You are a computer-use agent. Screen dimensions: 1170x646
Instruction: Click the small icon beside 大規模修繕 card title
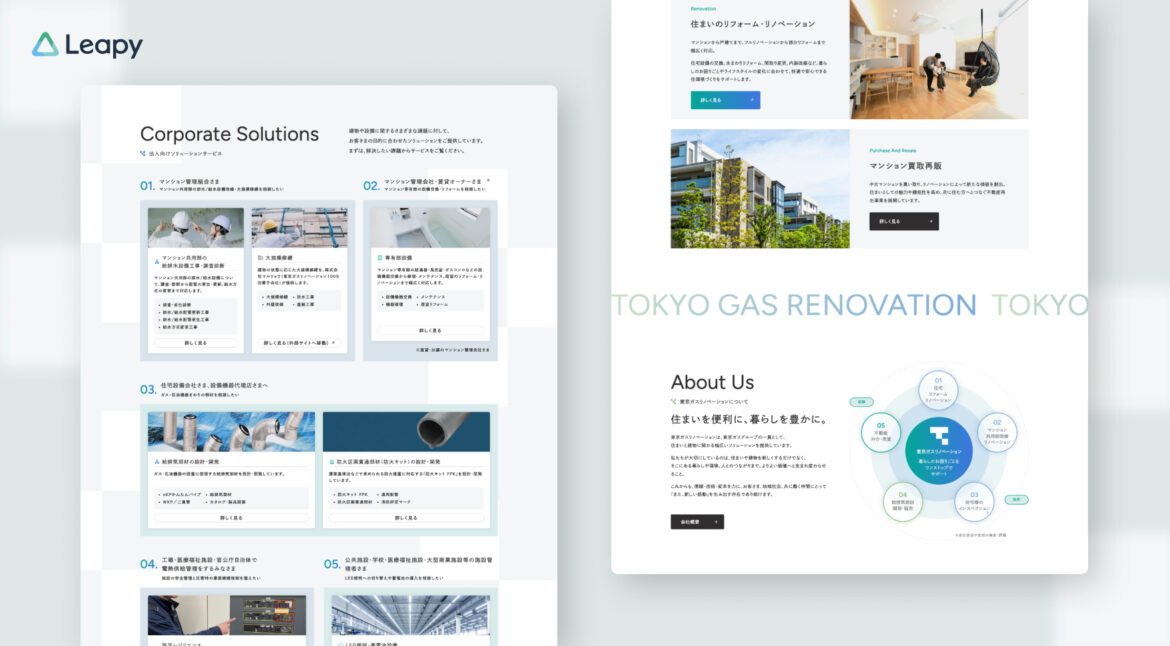point(260,258)
